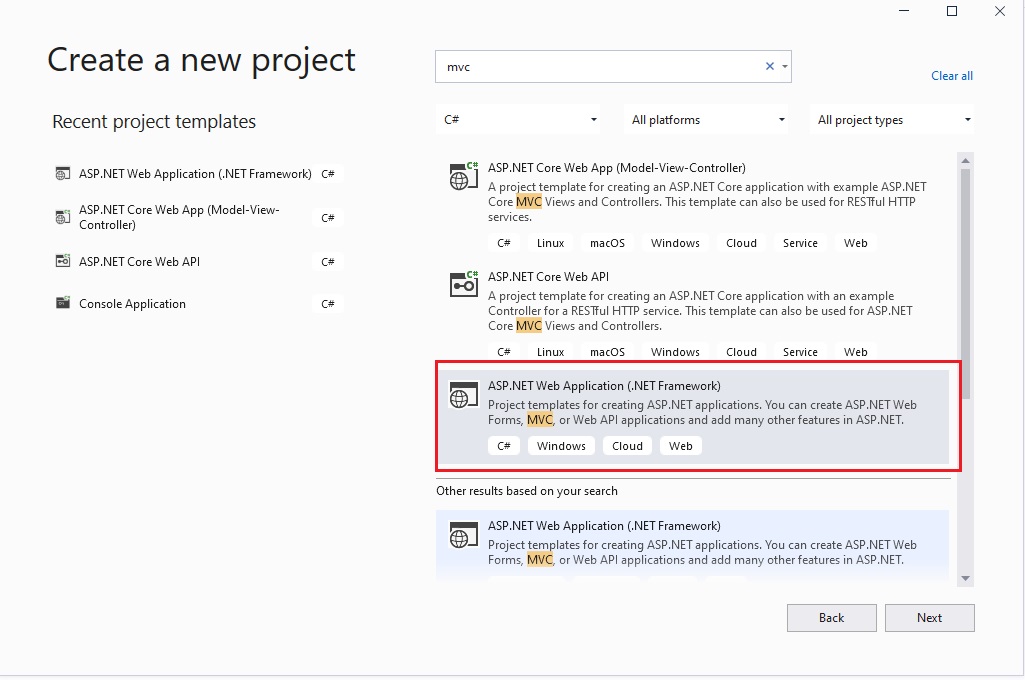The height and width of the screenshot is (680, 1025).
Task: Click the Windows tag under ASP.NET Core Web App (Model-View-Controller)
Action: pyautogui.click(x=675, y=243)
